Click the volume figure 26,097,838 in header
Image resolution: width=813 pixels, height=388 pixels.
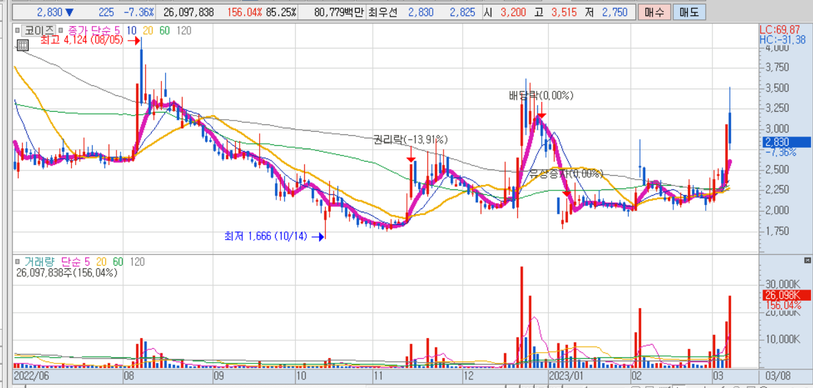[188, 12]
